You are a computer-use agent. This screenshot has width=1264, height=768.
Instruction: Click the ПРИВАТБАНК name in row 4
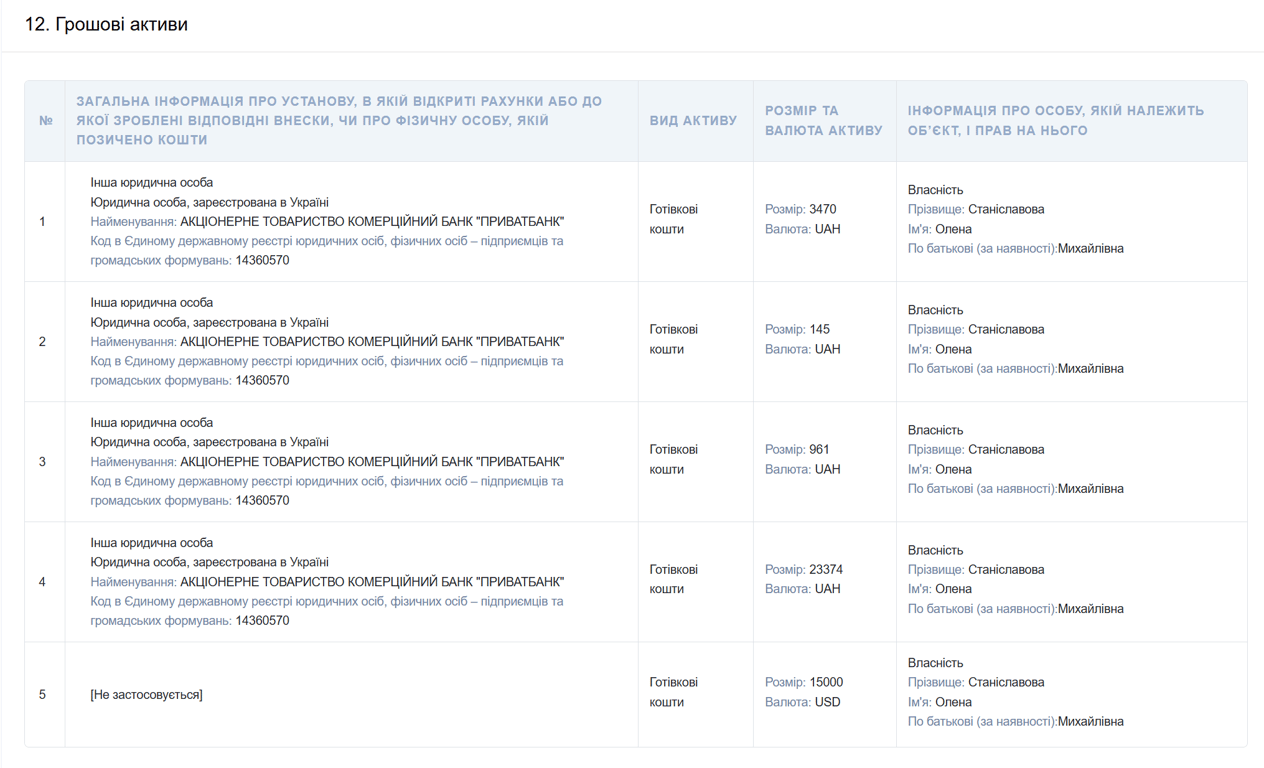[x=371, y=582]
